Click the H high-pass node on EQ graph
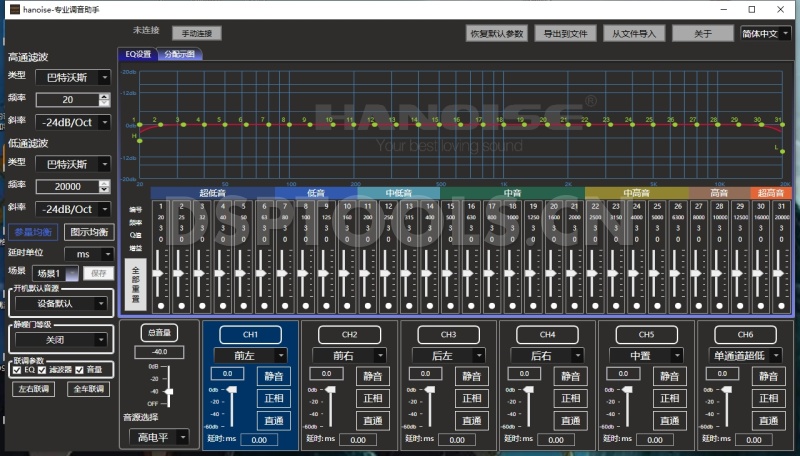This screenshot has height=456, width=800. click(x=140, y=140)
